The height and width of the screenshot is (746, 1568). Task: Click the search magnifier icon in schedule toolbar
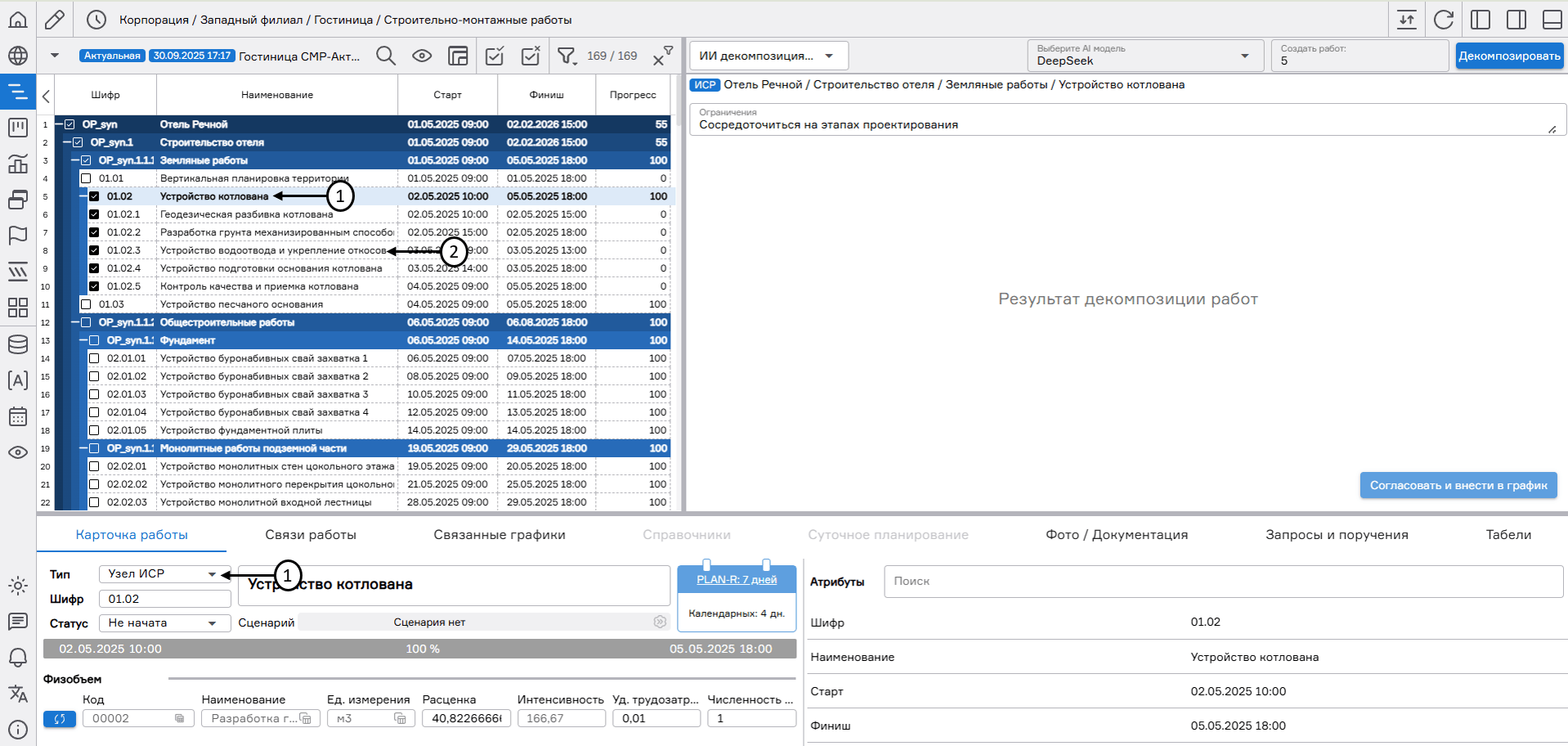385,56
